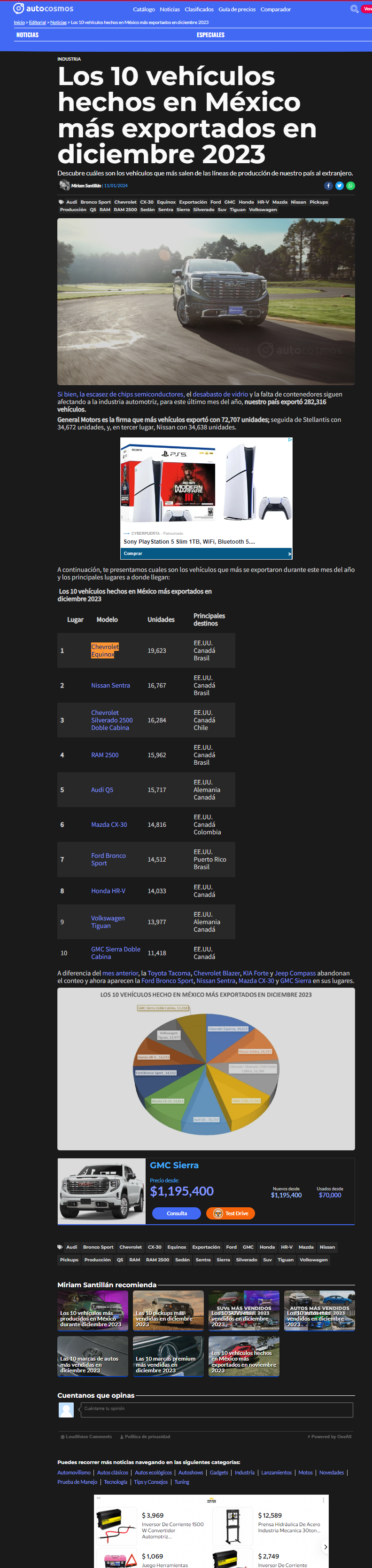Open the search magnifier icon
Screen dimensions: 372x1568
pos(354,9)
